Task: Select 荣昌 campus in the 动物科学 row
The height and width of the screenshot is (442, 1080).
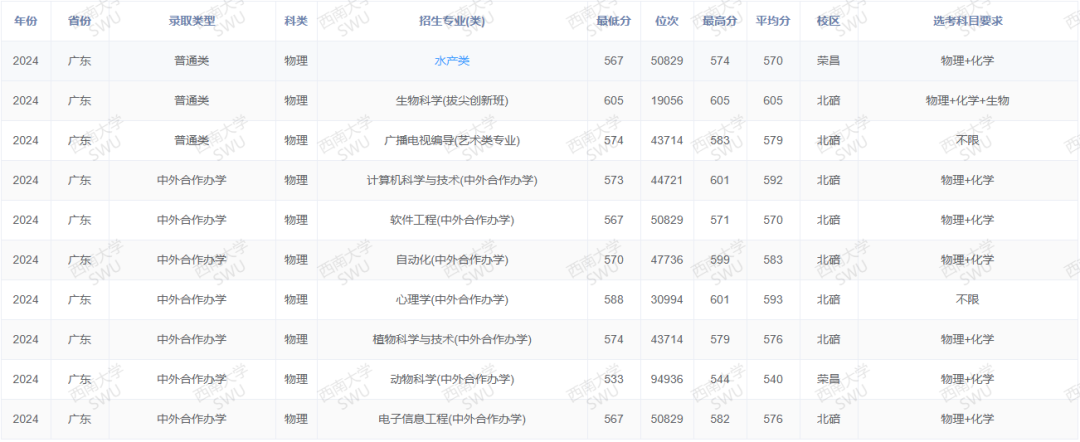Action: [x=829, y=379]
